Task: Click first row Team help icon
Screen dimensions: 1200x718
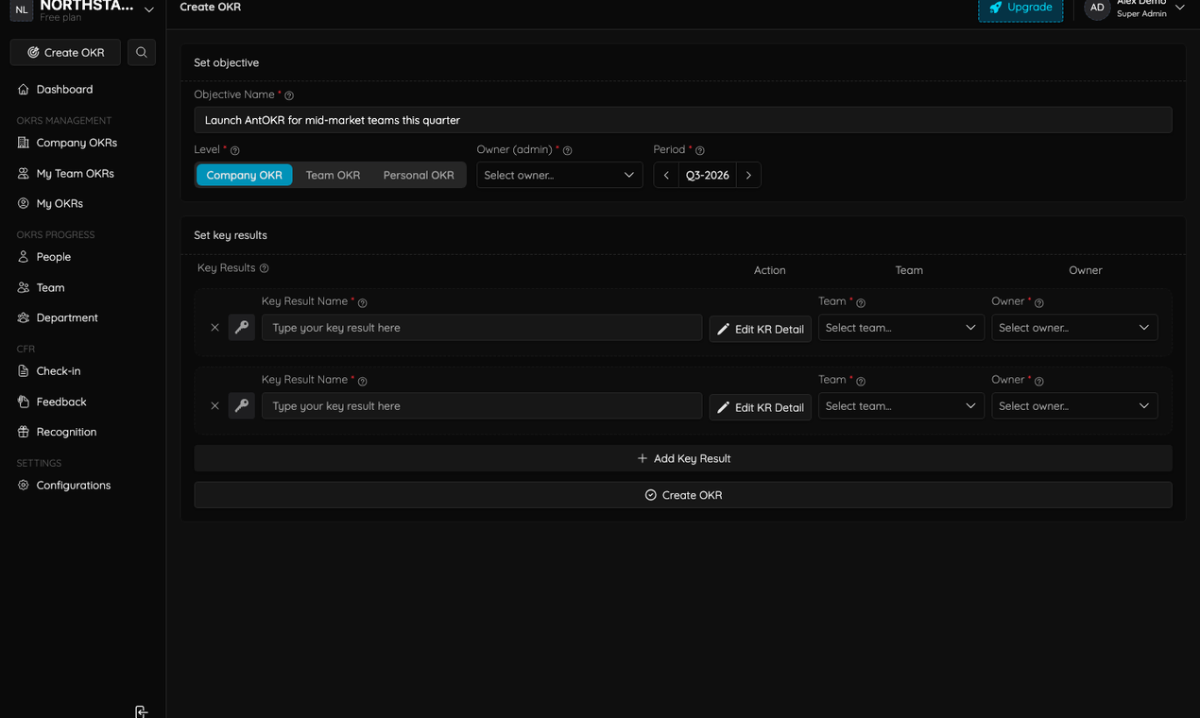Action: point(861,302)
